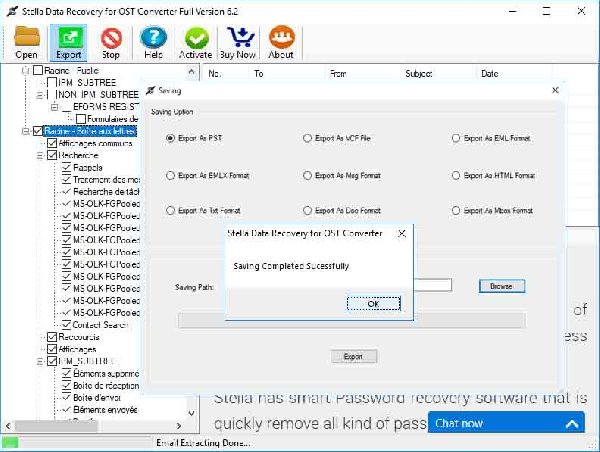600x452 pixels.
Task: Expand the chevron on Chat now widget
Action: tap(572, 423)
